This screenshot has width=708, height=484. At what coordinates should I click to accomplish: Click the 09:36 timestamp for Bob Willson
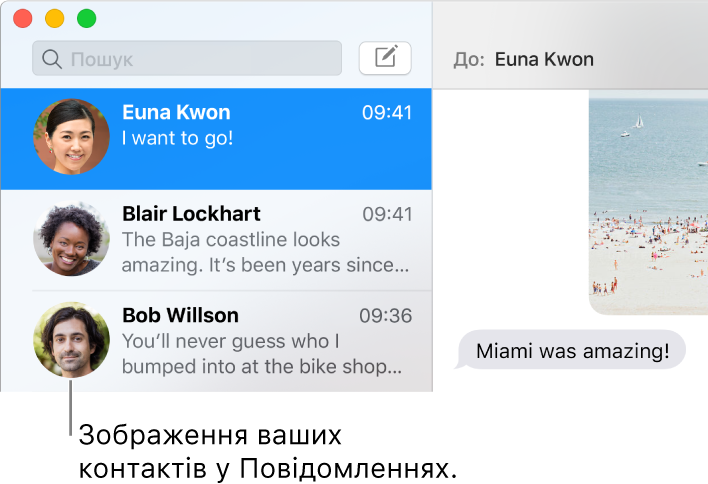tap(385, 316)
